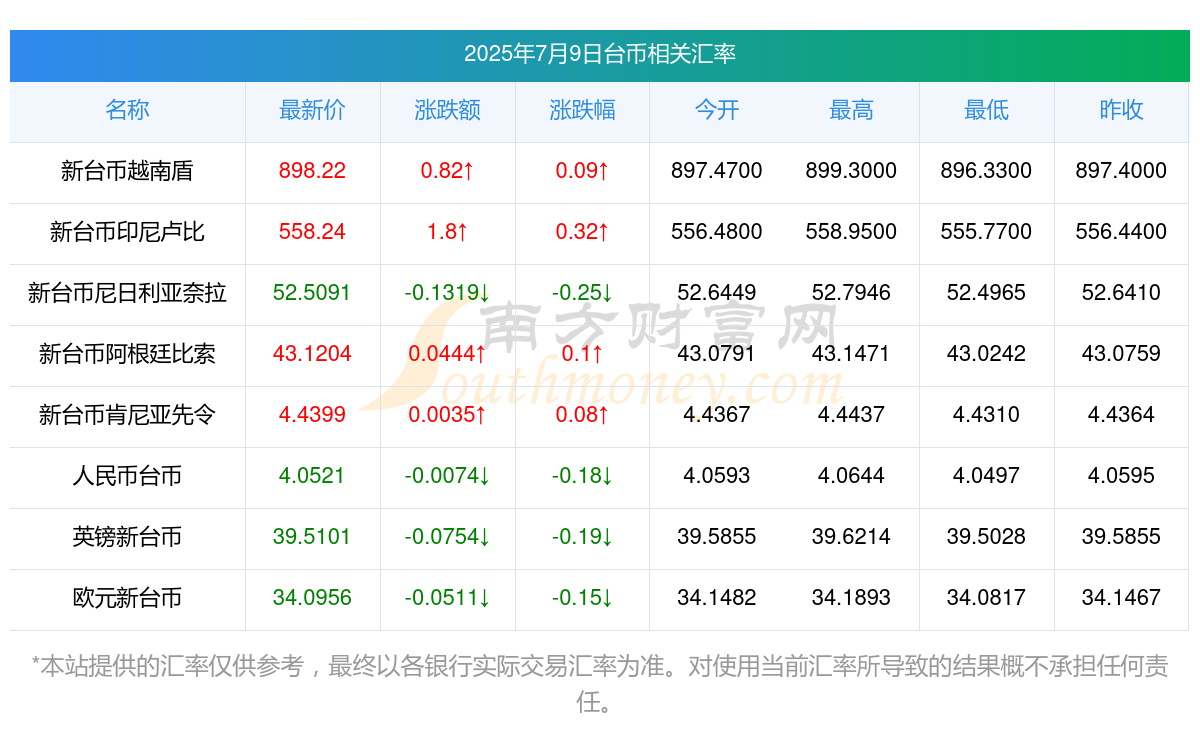Screen dimensions: 1200x733
Task: Click the disclaimer text starting *本站提供的汇率
Action: pos(600,684)
